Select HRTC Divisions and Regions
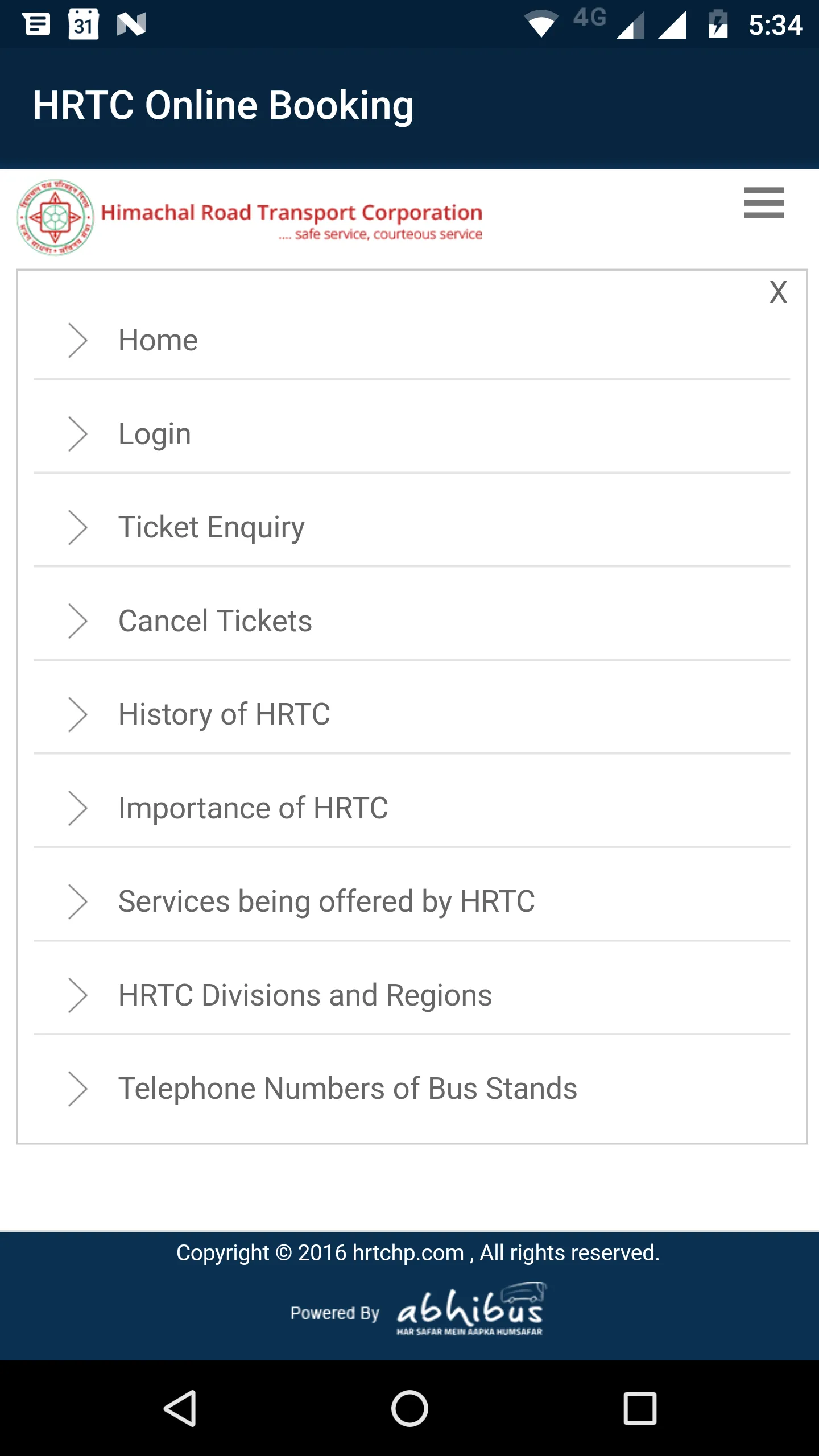This screenshot has width=819, height=1456. pos(305,995)
